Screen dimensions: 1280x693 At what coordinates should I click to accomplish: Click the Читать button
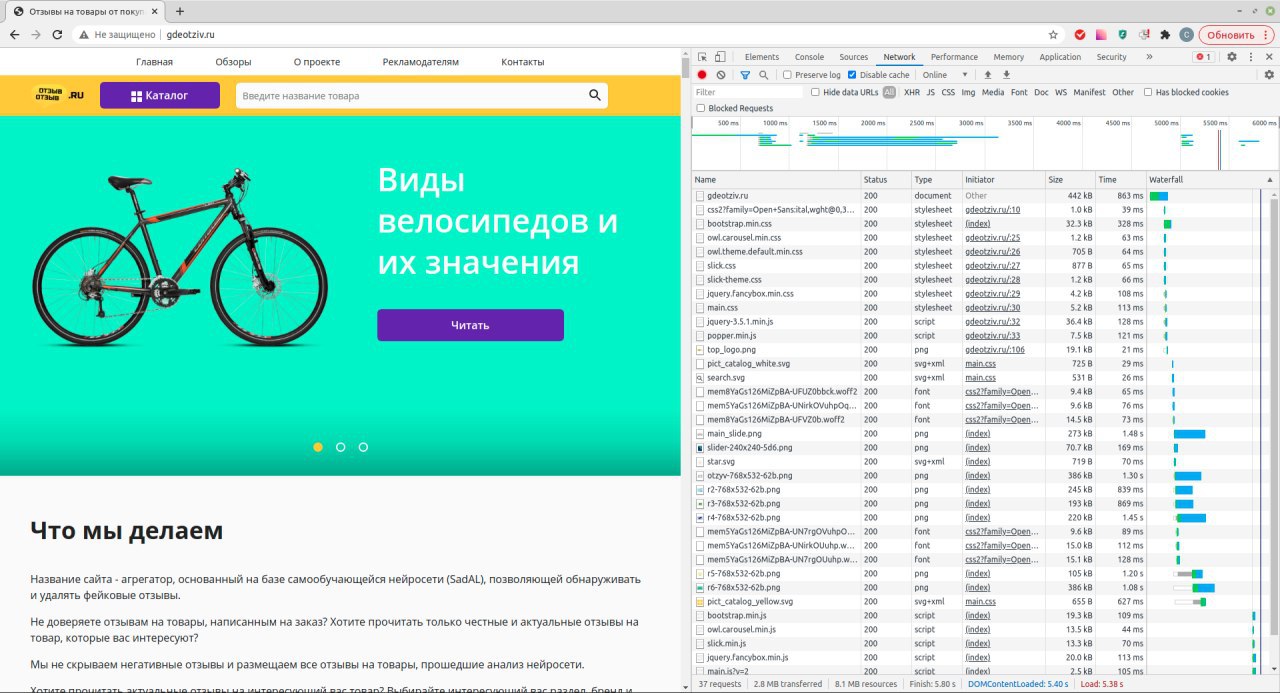[470, 325]
